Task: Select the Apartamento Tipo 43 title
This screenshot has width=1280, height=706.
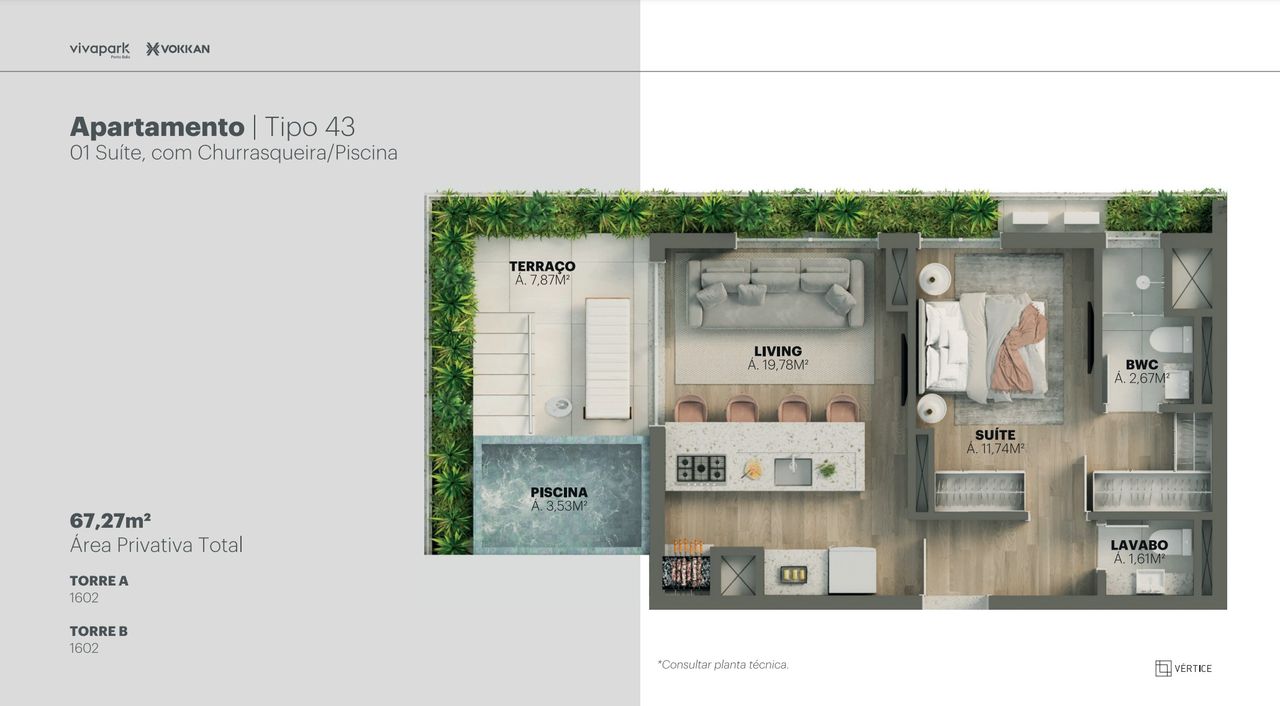Action: [x=212, y=127]
